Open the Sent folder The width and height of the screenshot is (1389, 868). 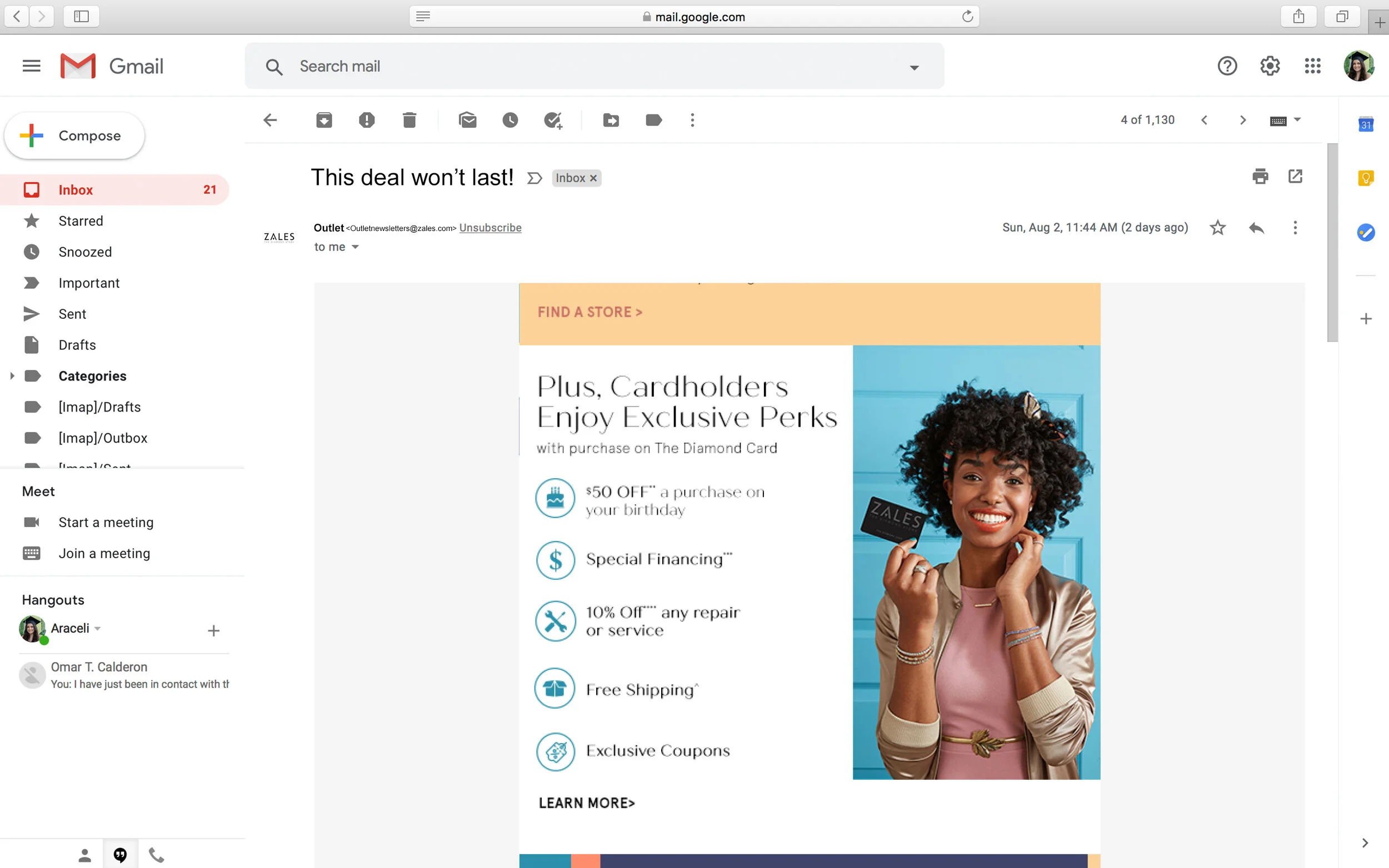pos(114,314)
